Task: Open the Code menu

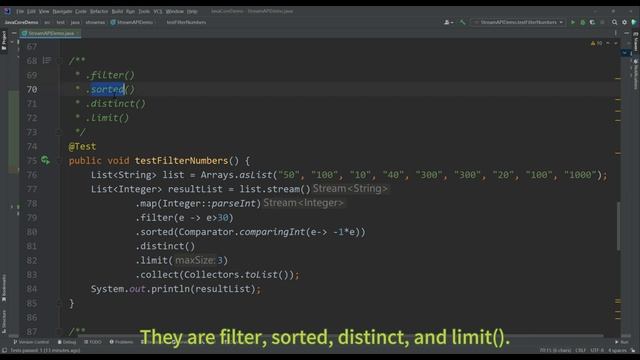Action: coord(81,11)
